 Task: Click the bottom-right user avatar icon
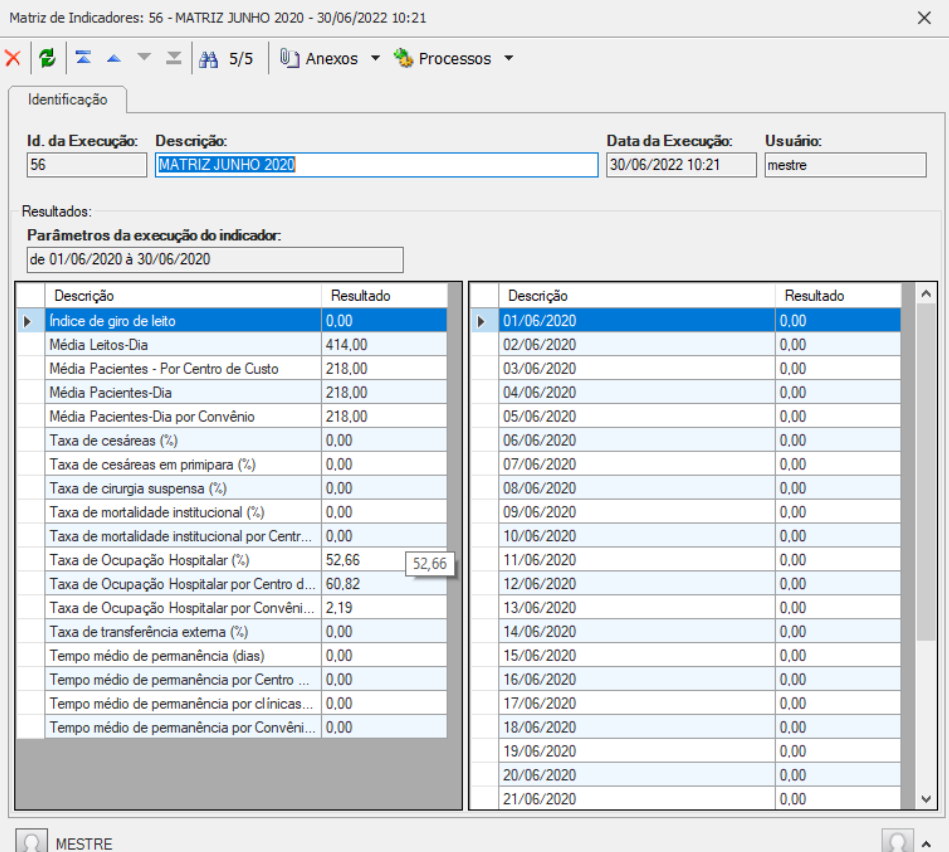tap(898, 842)
